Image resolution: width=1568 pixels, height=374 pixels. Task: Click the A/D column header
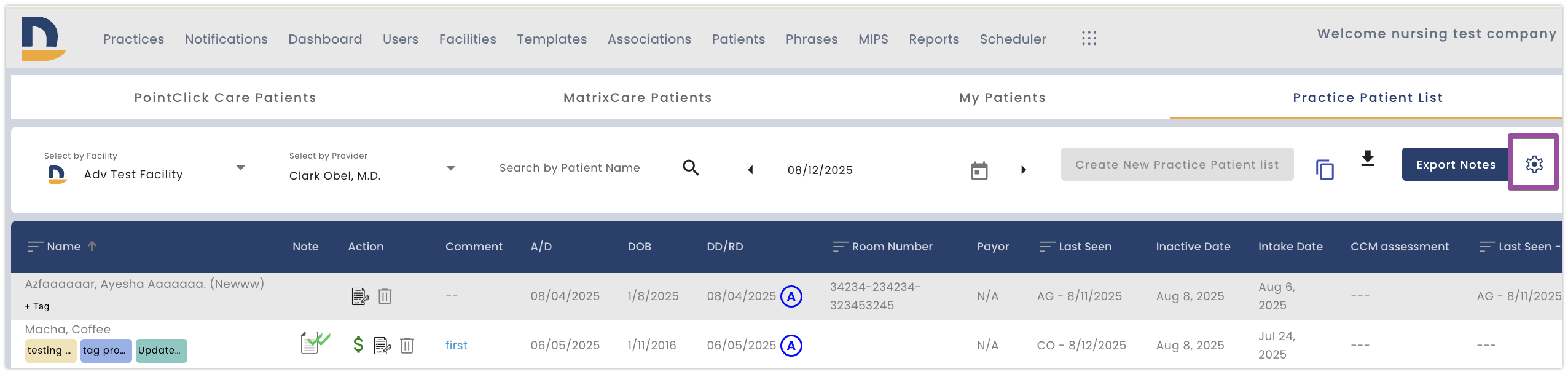(x=541, y=247)
